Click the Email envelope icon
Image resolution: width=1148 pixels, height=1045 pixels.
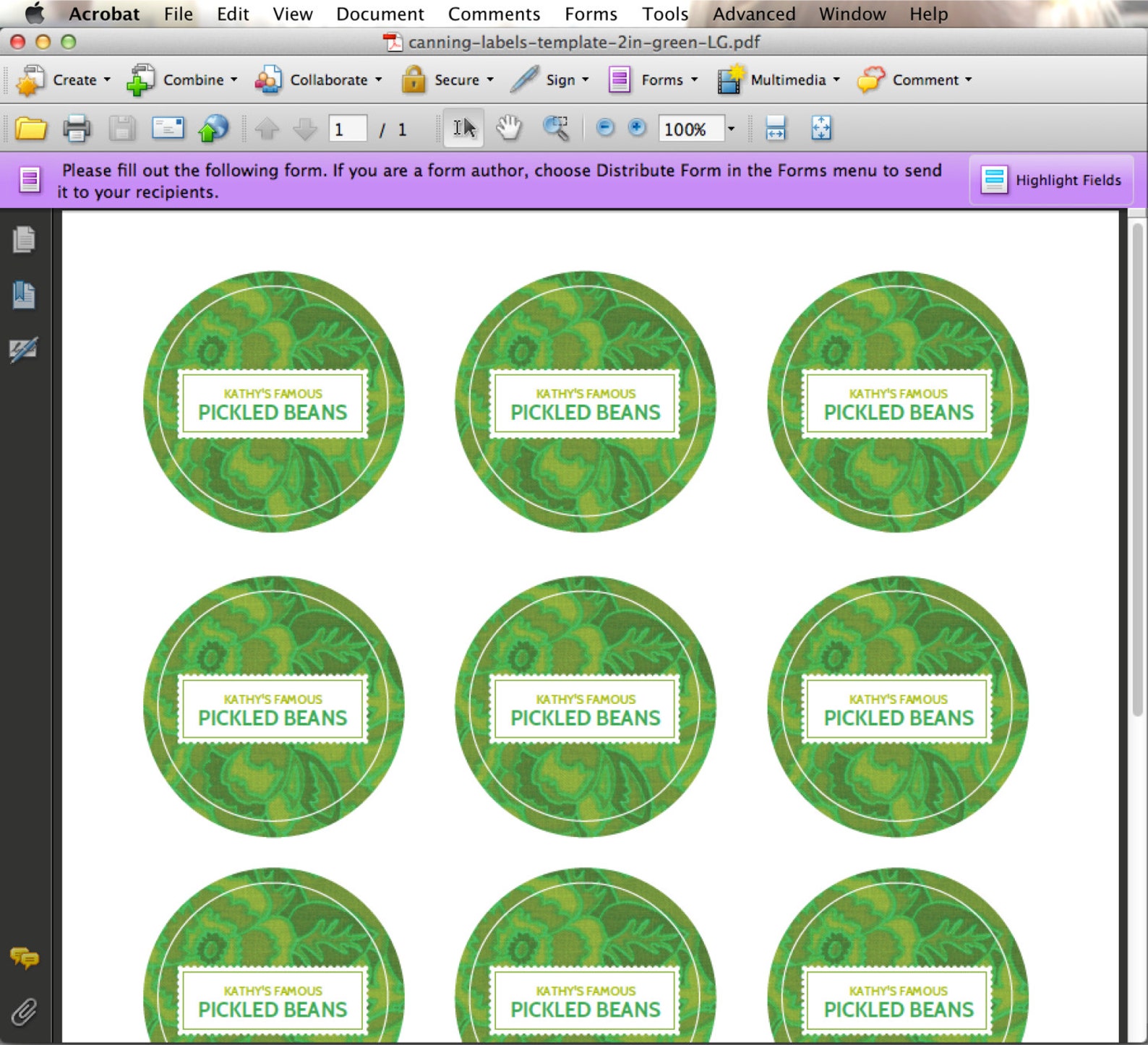point(168,129)
